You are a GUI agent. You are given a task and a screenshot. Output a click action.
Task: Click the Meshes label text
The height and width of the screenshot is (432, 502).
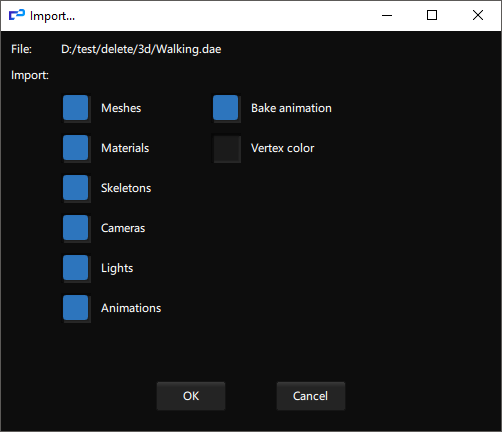pos(121,108)
